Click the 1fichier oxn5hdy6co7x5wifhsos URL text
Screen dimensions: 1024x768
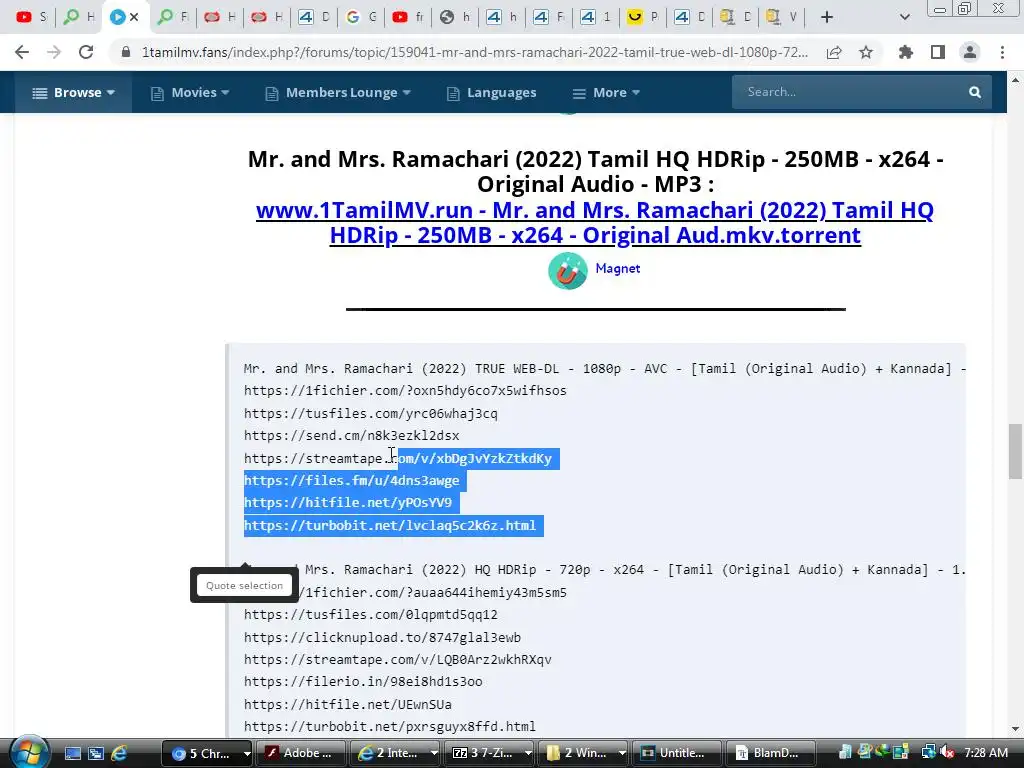tap(405, 391)
